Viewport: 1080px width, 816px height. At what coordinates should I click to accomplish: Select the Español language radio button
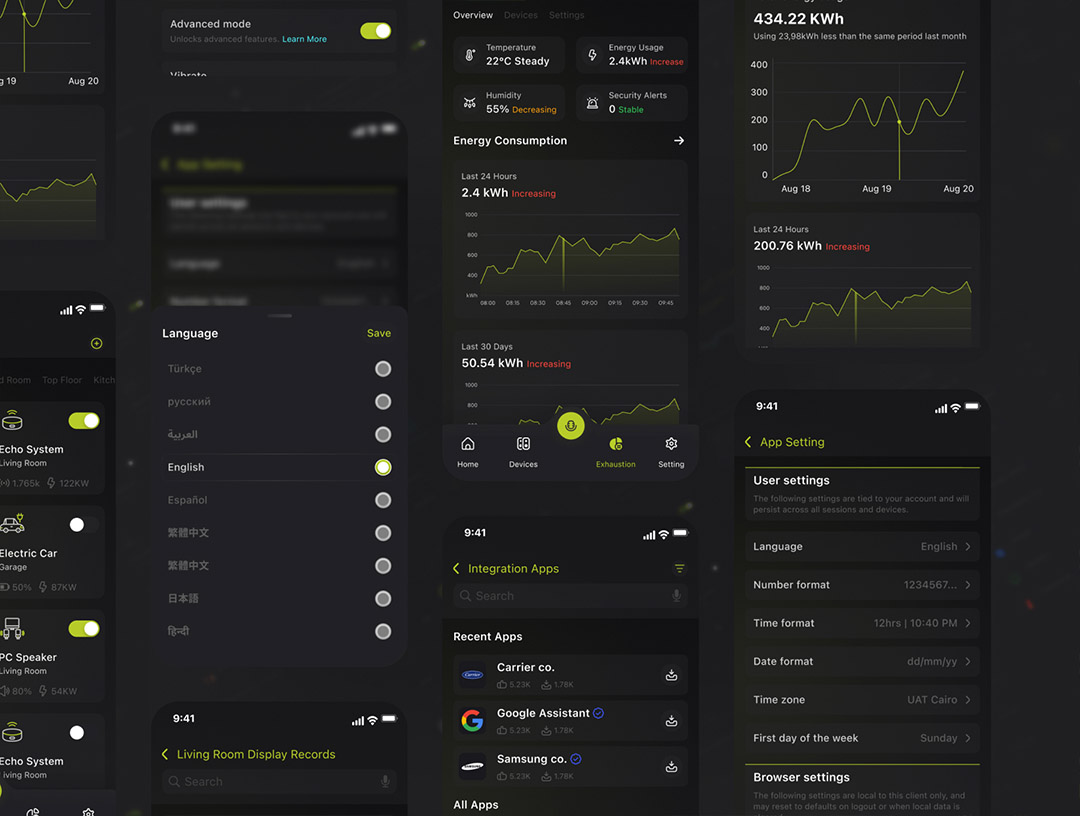point(382,500)
